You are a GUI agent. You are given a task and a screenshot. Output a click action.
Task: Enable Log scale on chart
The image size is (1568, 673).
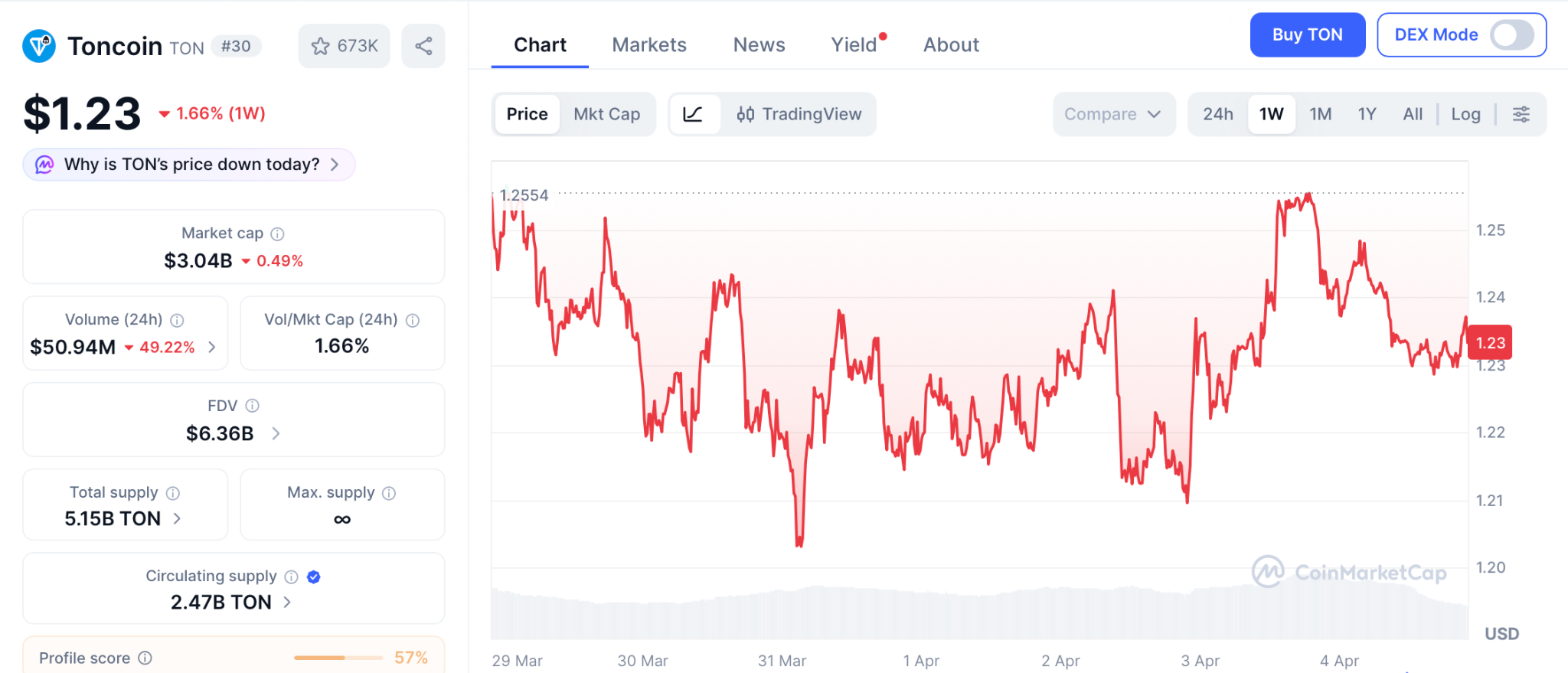click(1465, 114)
